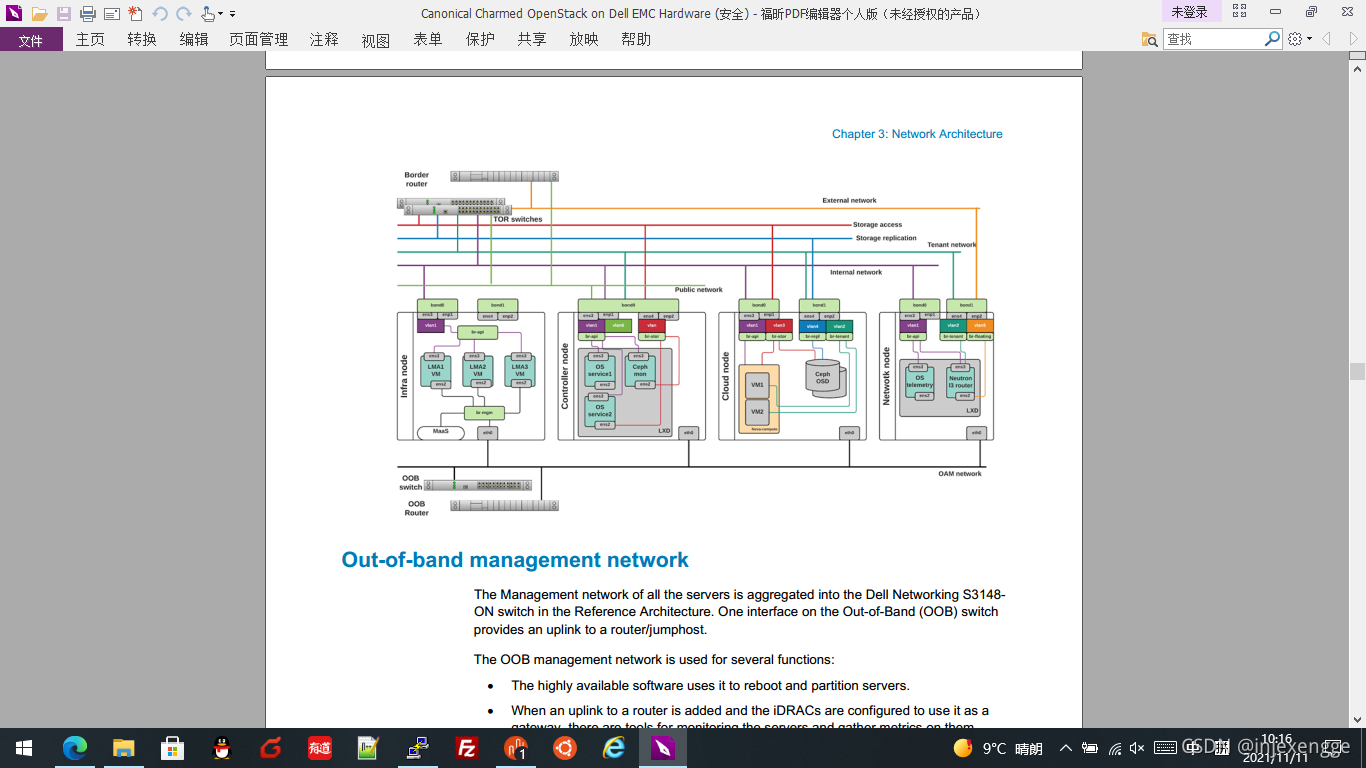
Task: Open the 注释 tab
Action: pyautogui.click(x=324, y=40)
